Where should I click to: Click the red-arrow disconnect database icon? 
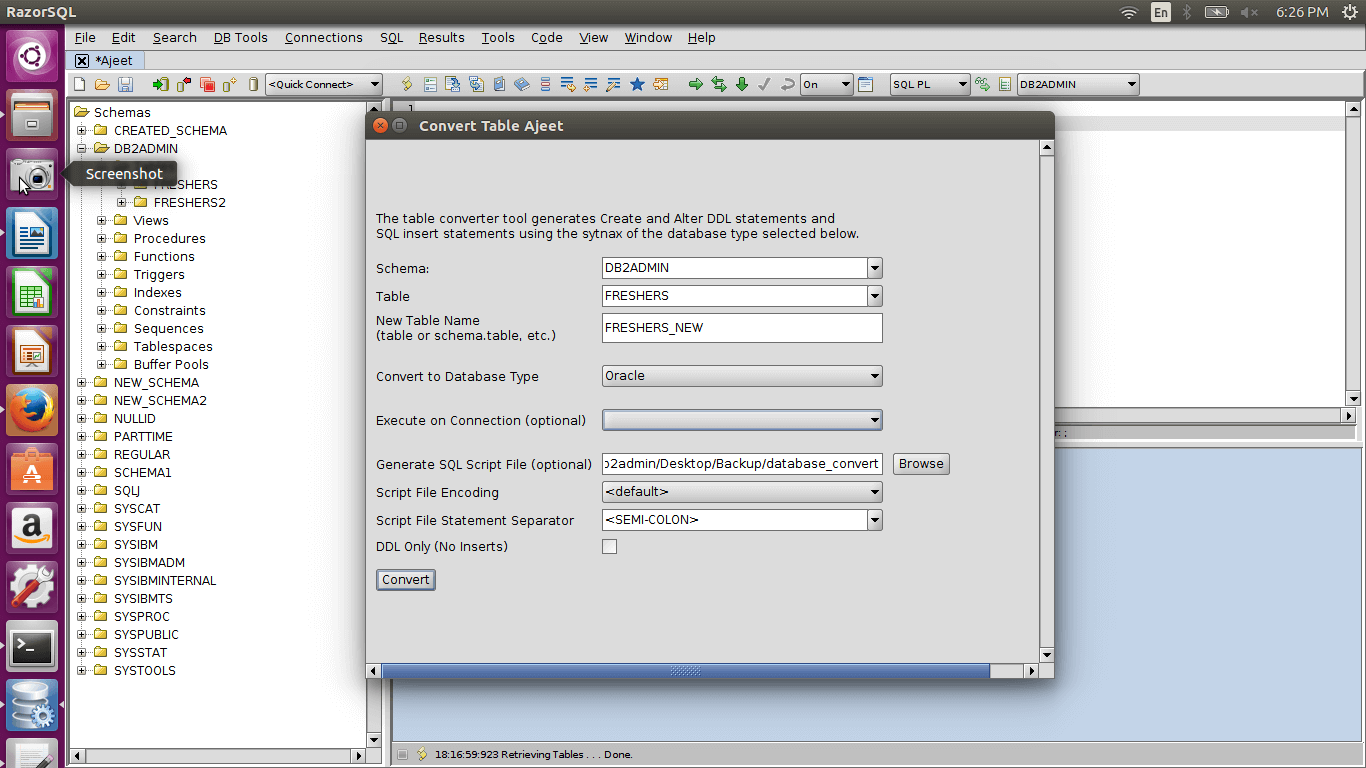pyautogui.click(x=184, y=85)
